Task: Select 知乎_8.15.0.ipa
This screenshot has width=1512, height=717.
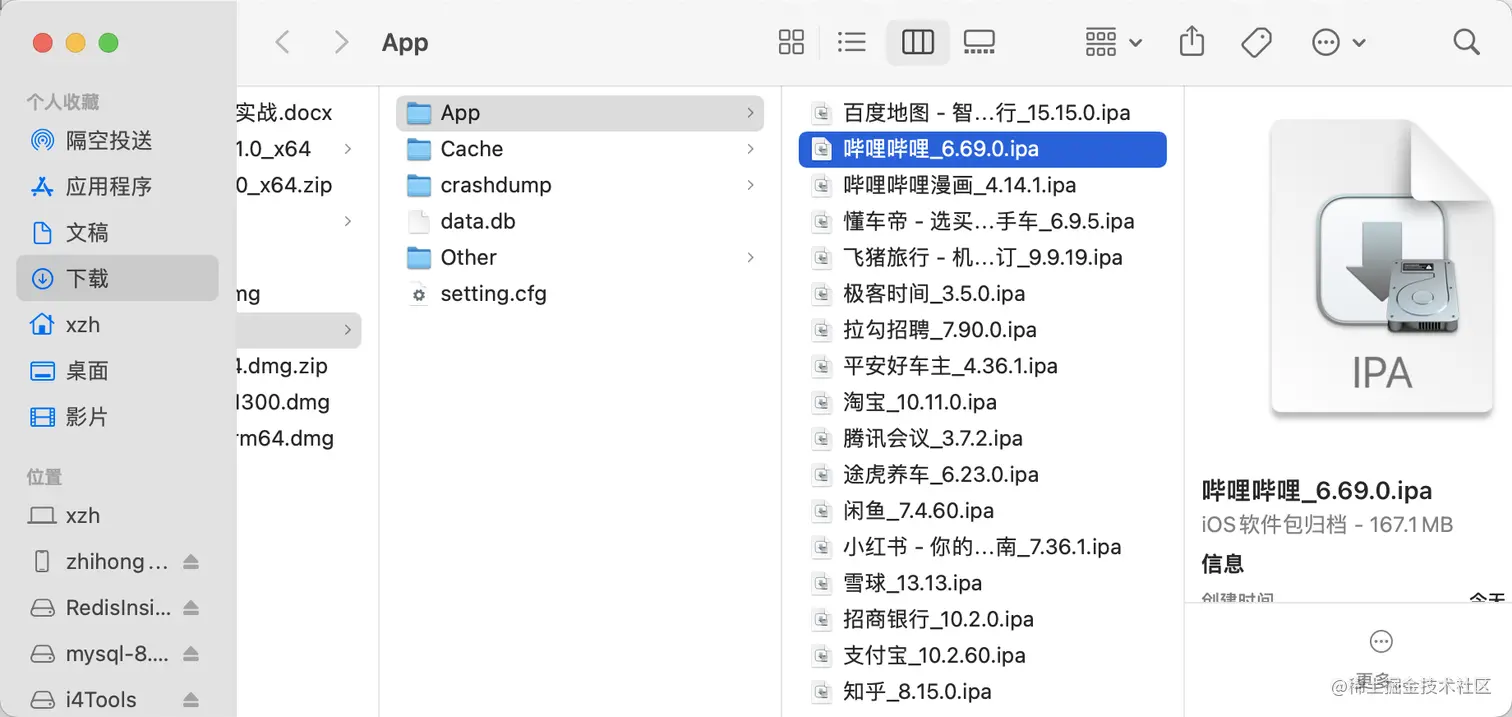Action: click(983, 691)
